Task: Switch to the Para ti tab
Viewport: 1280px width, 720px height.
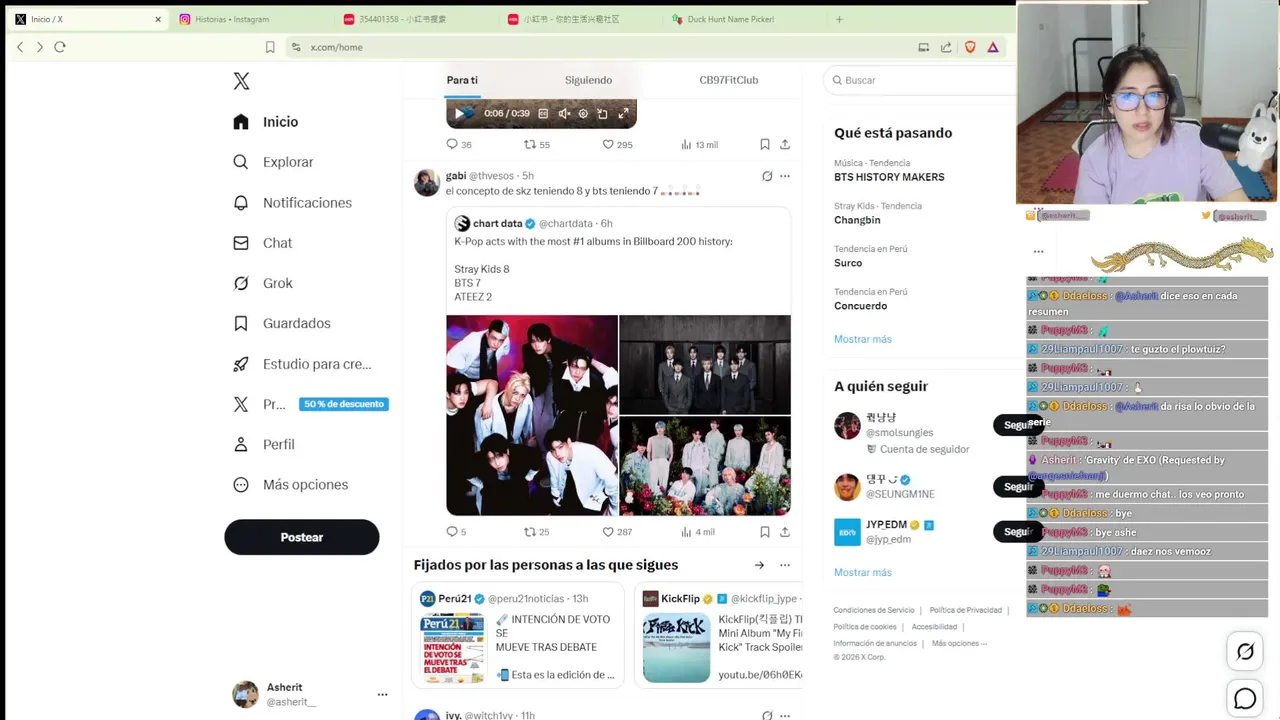Action: [x=462, y=80]
